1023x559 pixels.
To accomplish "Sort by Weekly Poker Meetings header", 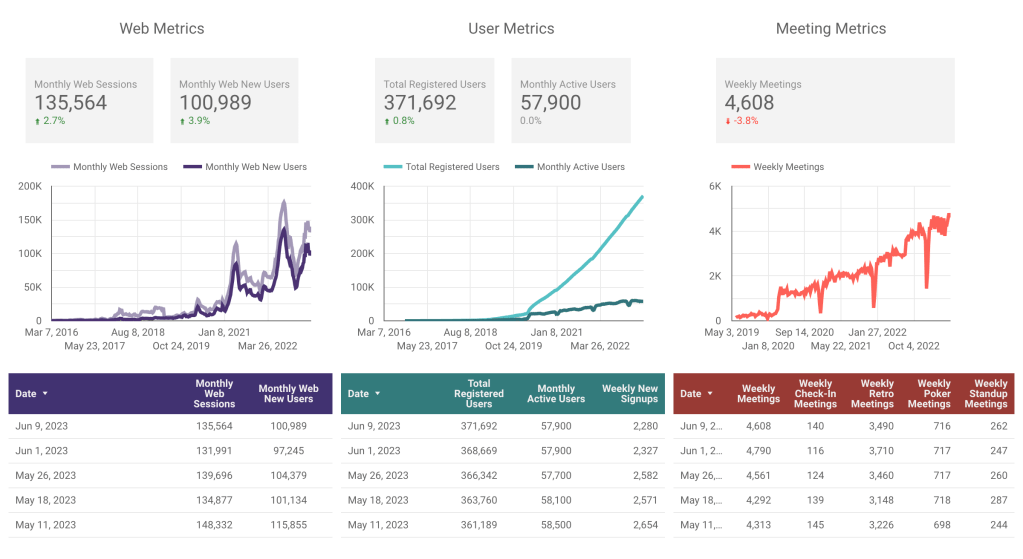I will (929, 394).
